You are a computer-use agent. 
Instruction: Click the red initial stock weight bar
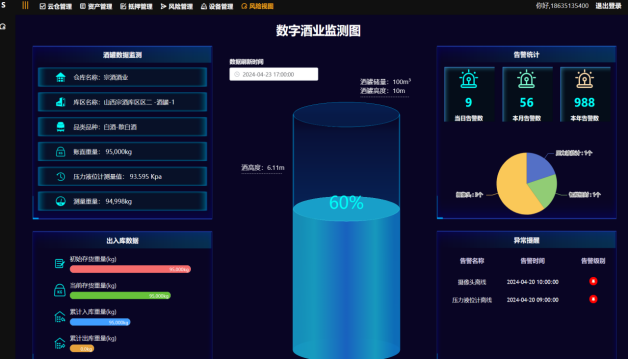pyautogui.click(x=130, y=269)
